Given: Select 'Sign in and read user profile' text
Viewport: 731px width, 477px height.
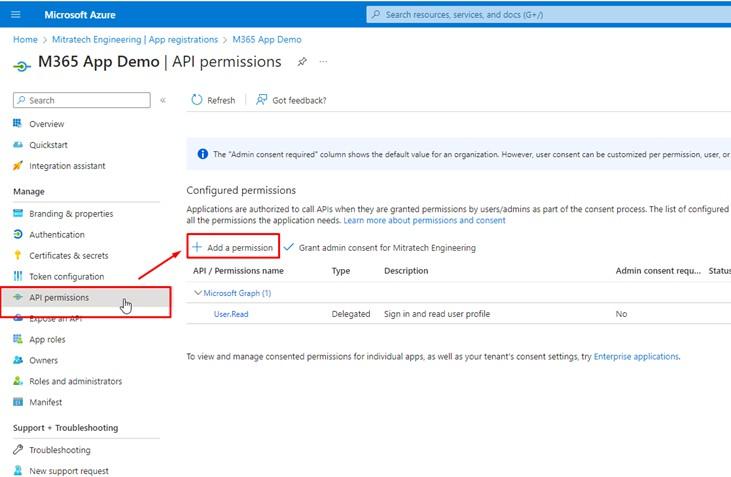Looking at the screenshot, I should [x=437, y=314].
